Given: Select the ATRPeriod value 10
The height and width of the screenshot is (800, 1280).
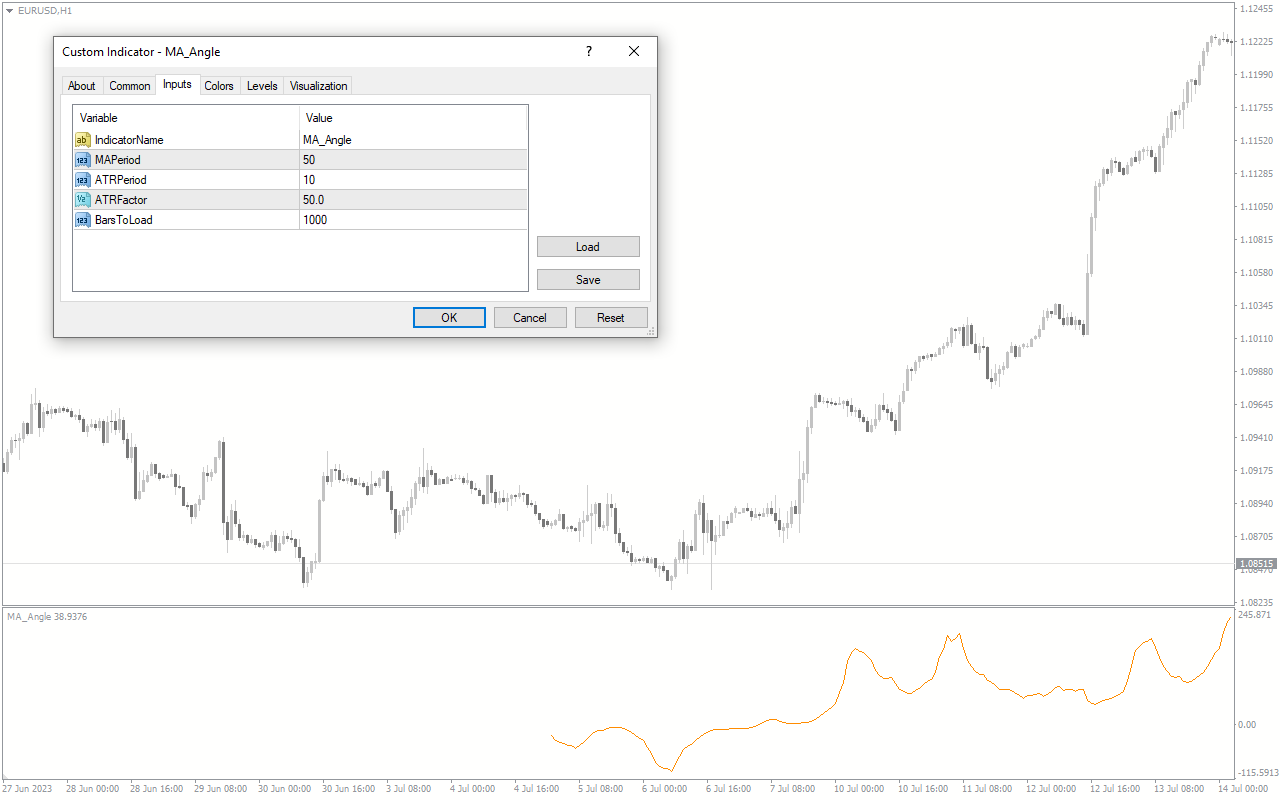Looking at the screenshot, I should (309, 180).
